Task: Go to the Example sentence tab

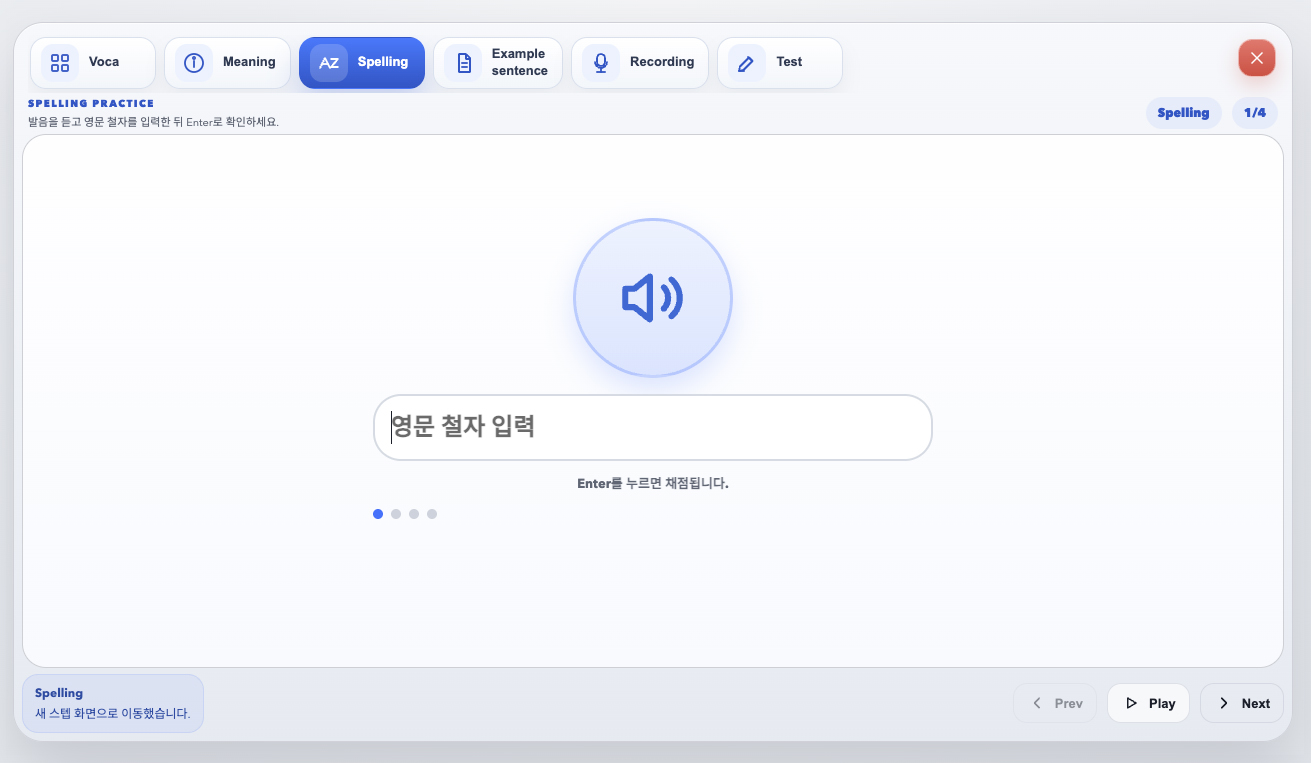Action: pos(498,63)
